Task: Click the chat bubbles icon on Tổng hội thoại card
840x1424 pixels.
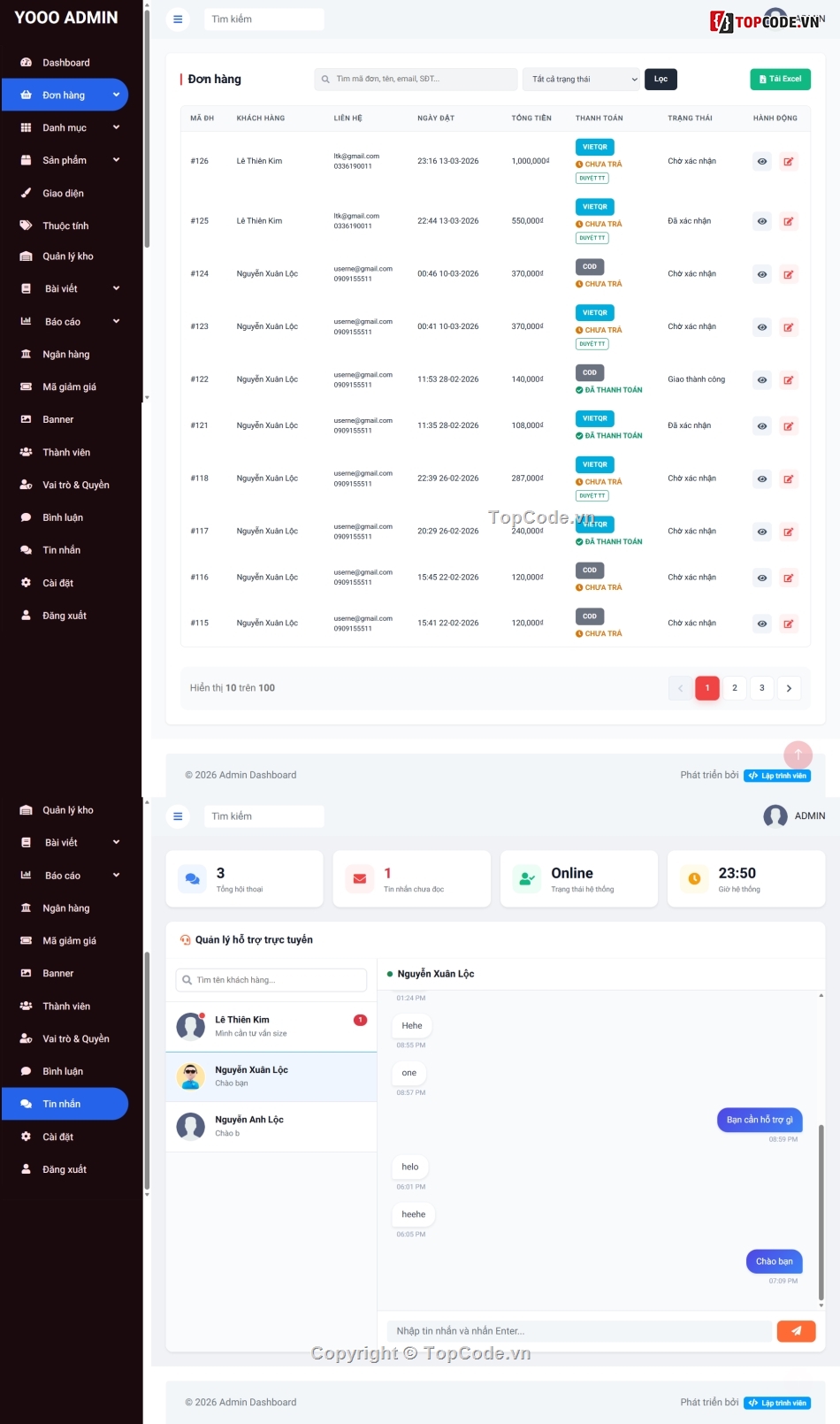Action: click(192, 879)
